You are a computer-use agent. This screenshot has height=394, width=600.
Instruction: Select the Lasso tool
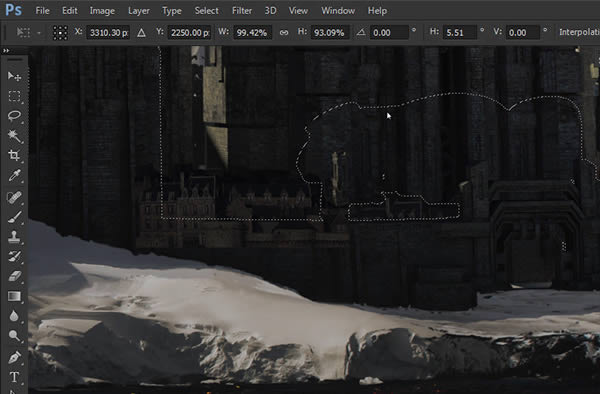click(14, 116)
